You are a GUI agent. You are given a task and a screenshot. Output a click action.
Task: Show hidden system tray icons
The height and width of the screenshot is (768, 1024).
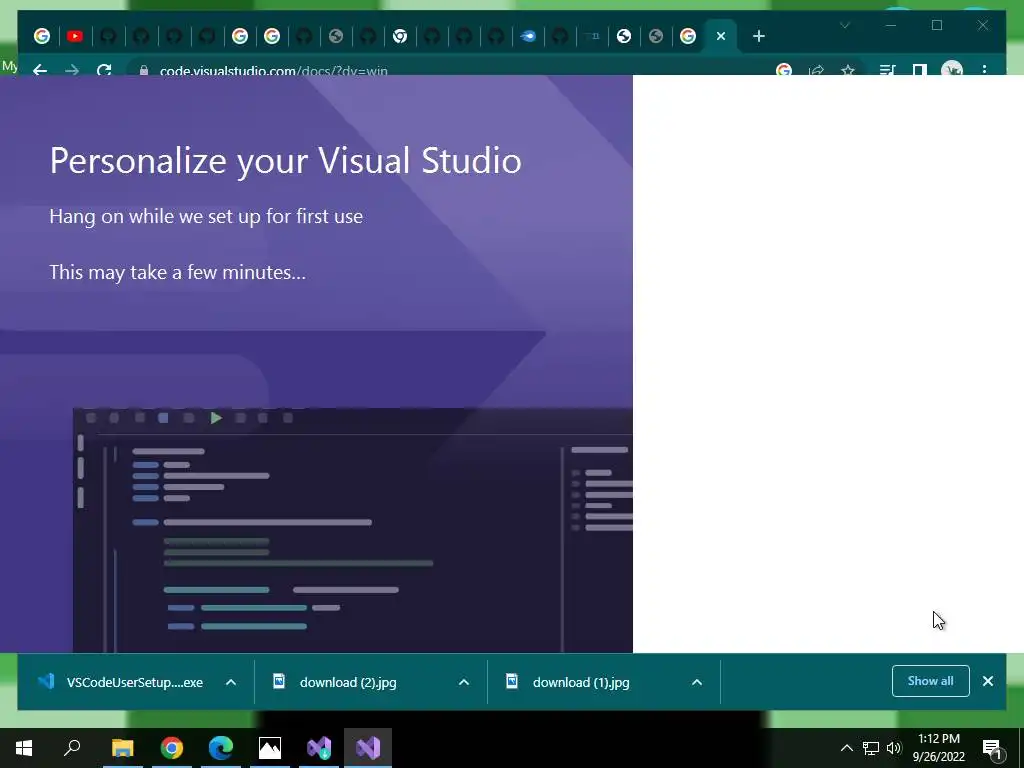click(846, 748)
